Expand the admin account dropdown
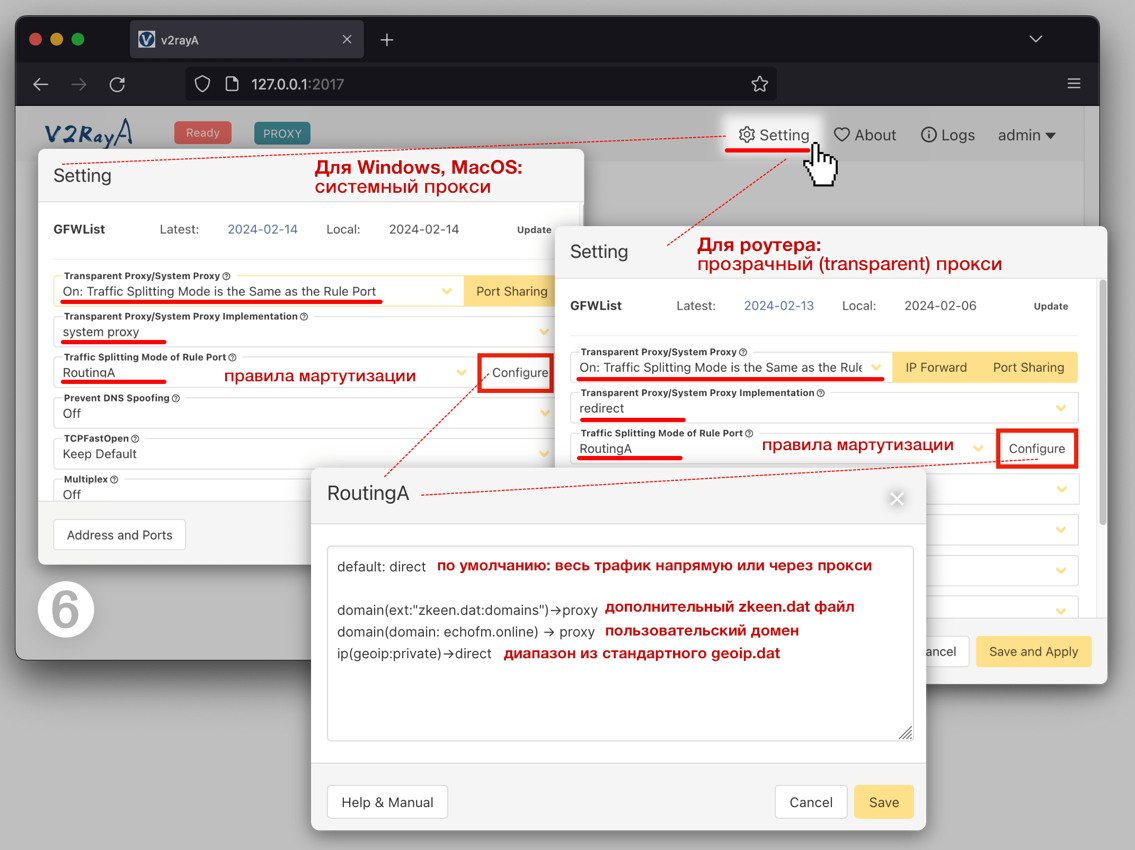The height and width of the screenshot is (850, 1135). (1026, 135)
